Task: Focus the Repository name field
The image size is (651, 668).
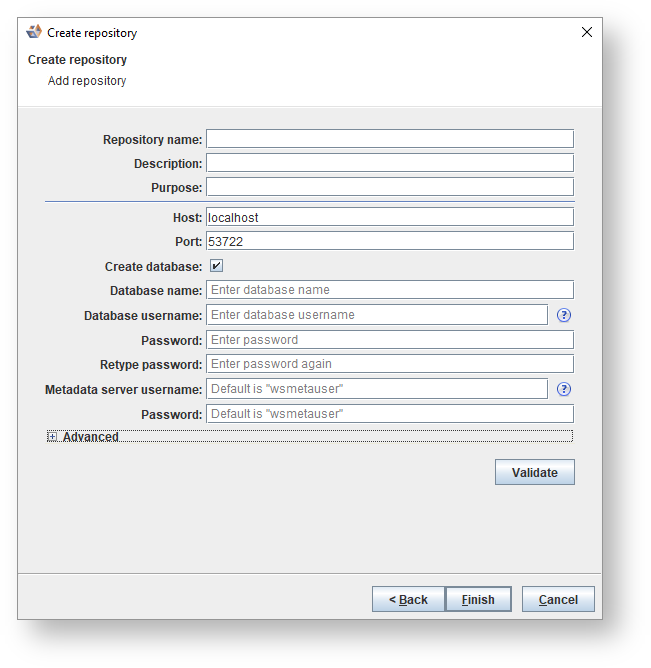Action: pos(390,139)
